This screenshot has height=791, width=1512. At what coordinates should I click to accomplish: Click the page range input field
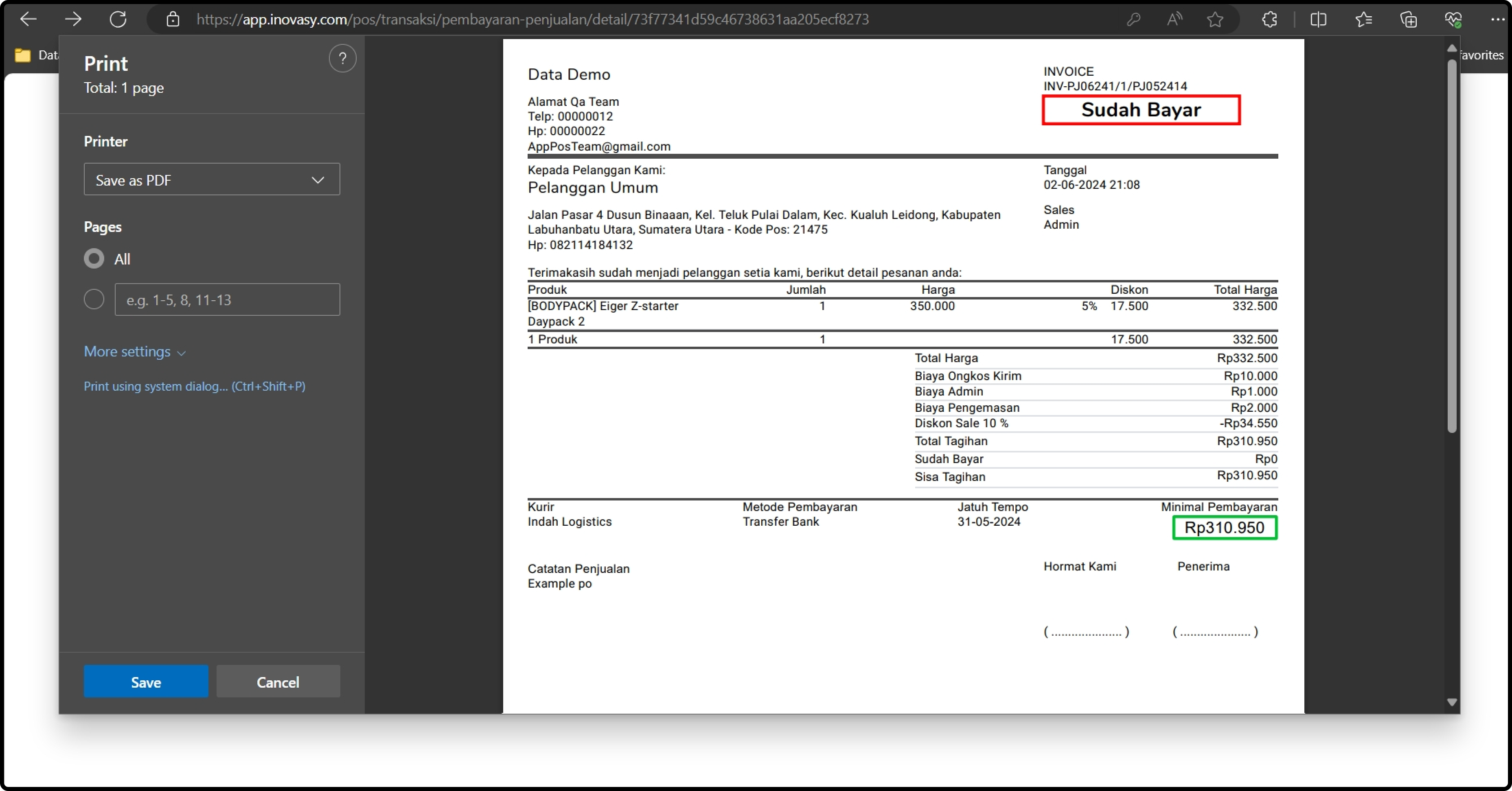coord(227,300)
